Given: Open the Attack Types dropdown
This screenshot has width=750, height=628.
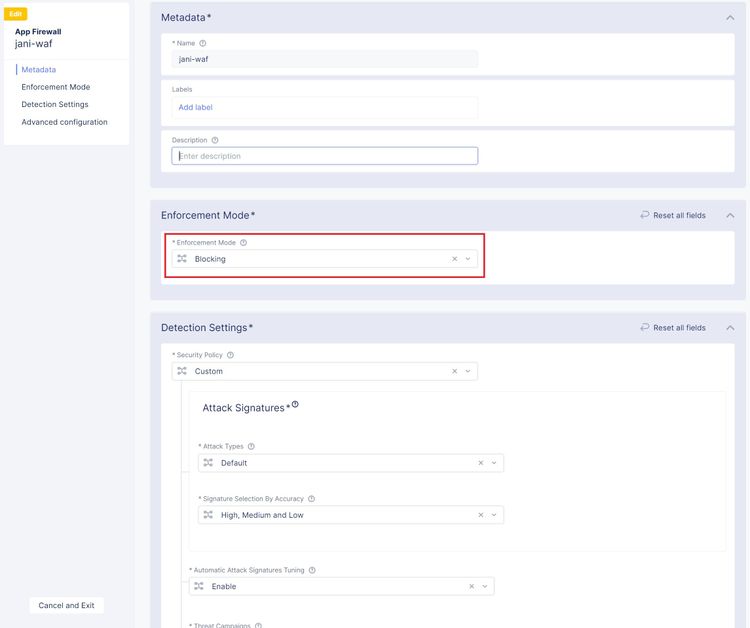Looking at the screenshot, I should [x=494, y=463].
